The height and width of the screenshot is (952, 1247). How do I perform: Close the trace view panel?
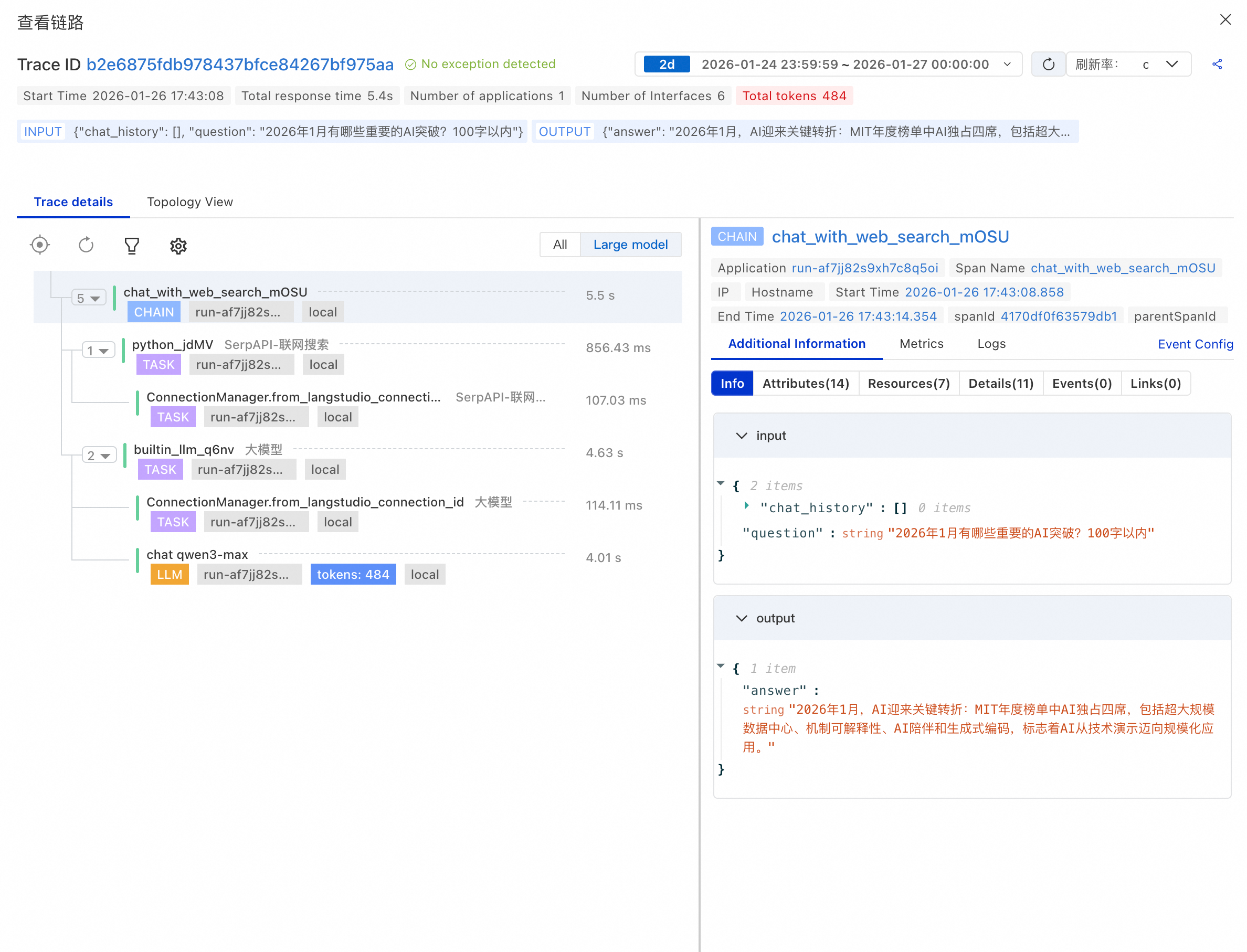[1225, 20]
